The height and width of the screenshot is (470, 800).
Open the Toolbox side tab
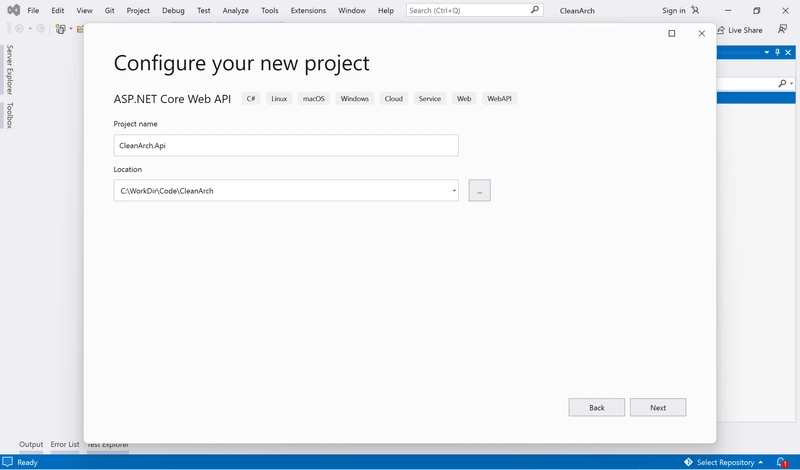click(x=9, y=115)
